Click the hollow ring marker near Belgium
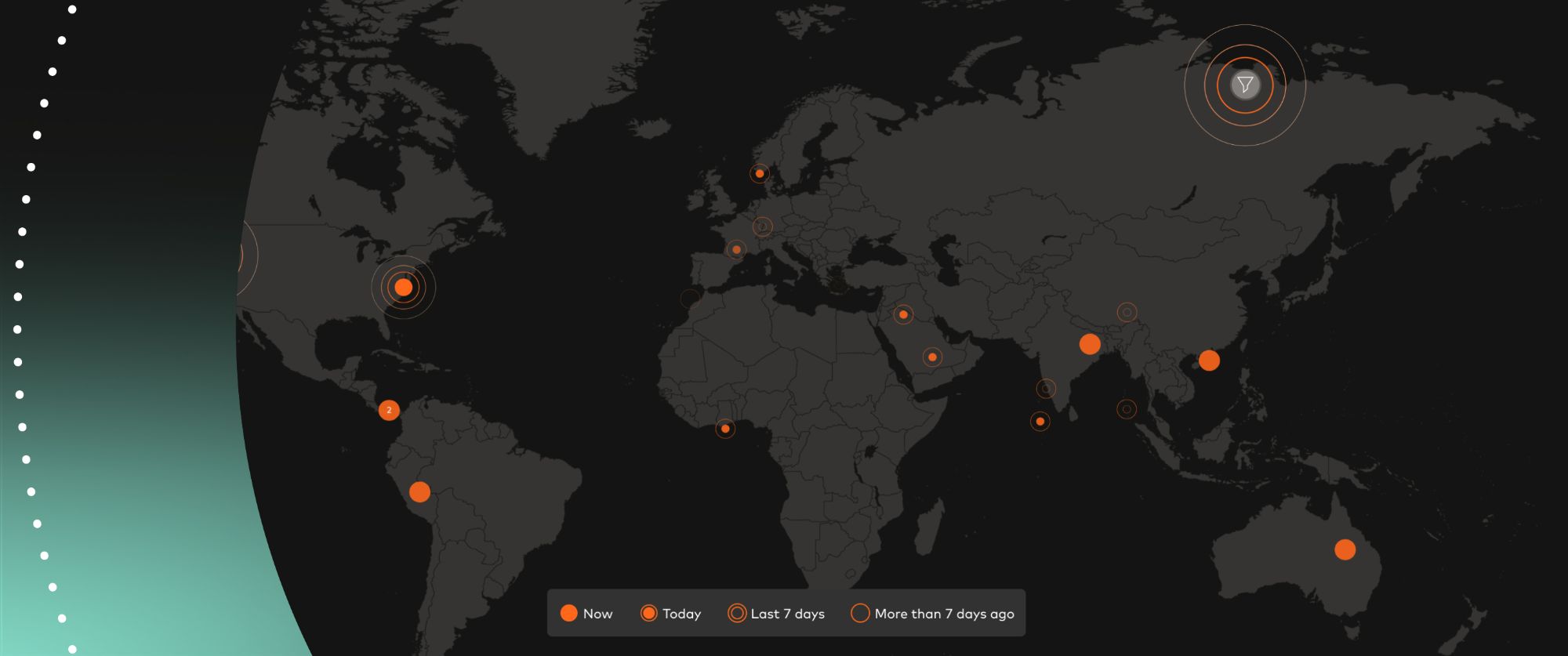The image size is (1568, 656). tap(762, 227)
